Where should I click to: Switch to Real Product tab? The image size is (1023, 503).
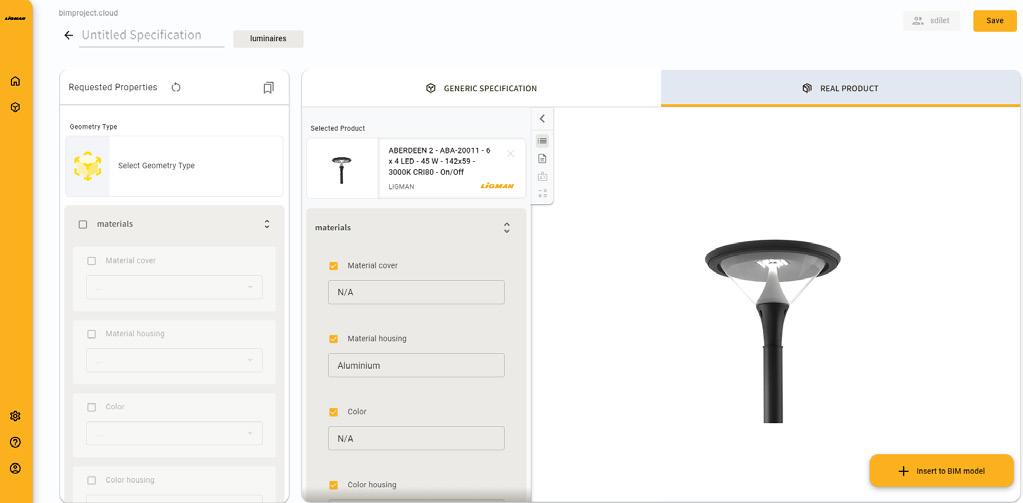coord(840,88)
